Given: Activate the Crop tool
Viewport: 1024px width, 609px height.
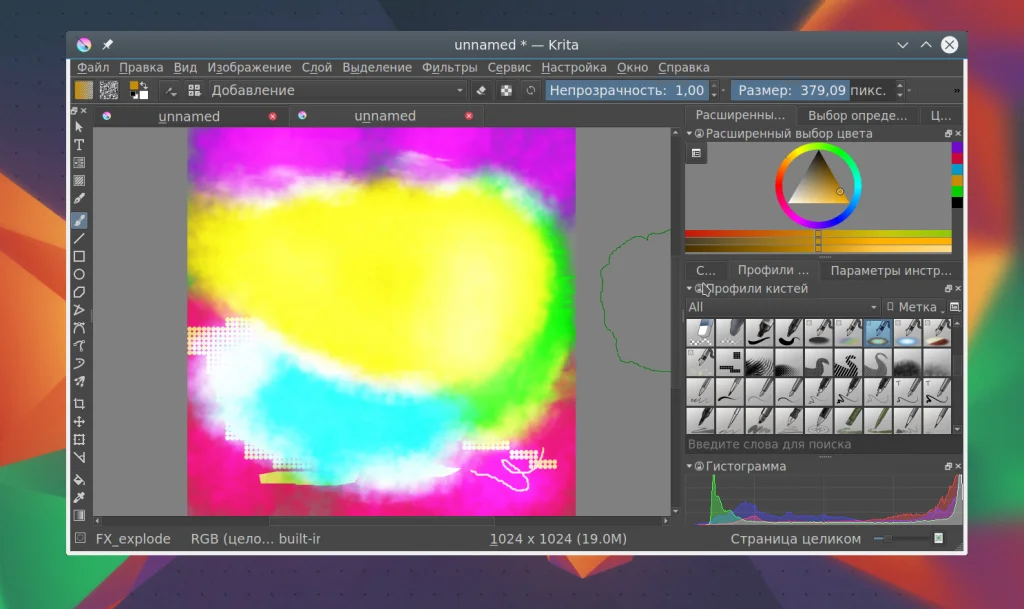Looking at the screenshot, I should (79, 404).
